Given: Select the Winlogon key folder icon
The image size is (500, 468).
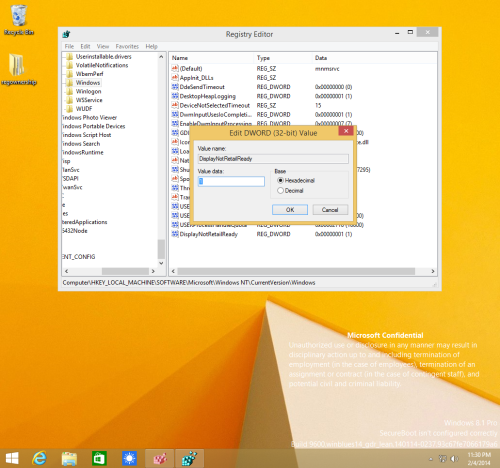Looking at the screenshot, I should coord(69,91).
